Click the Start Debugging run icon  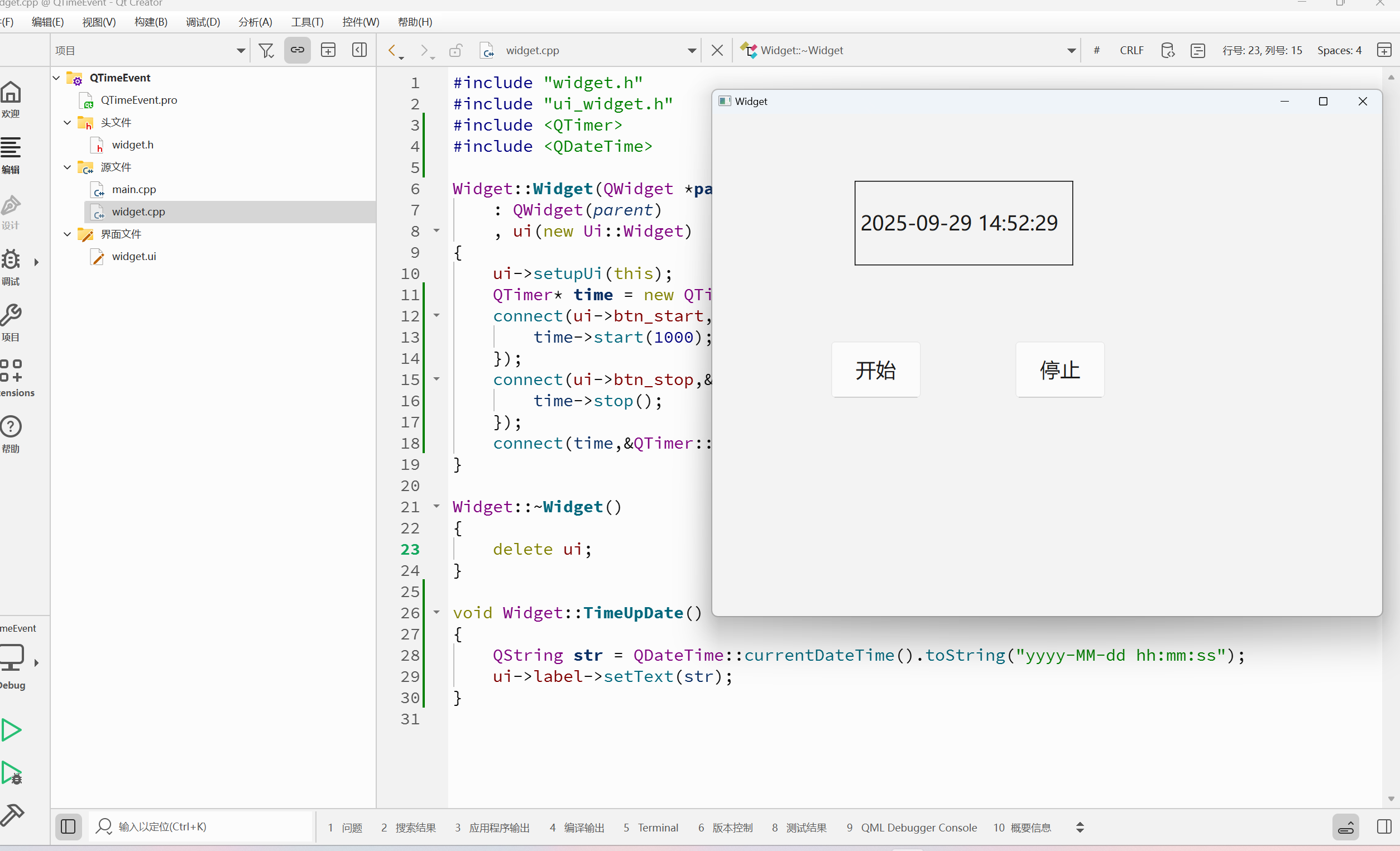pyautogui.click(x=11, y=773)
